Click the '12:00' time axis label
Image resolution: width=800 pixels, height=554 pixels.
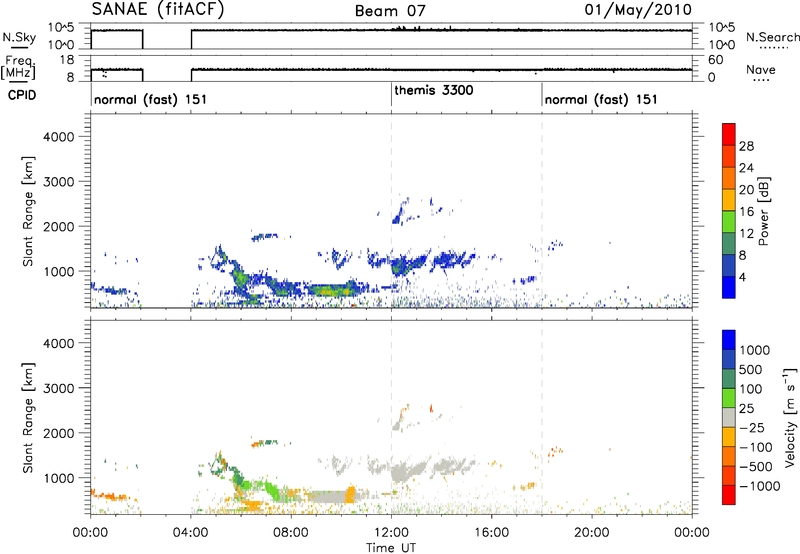pyautogui.click(x=391, y=533)
